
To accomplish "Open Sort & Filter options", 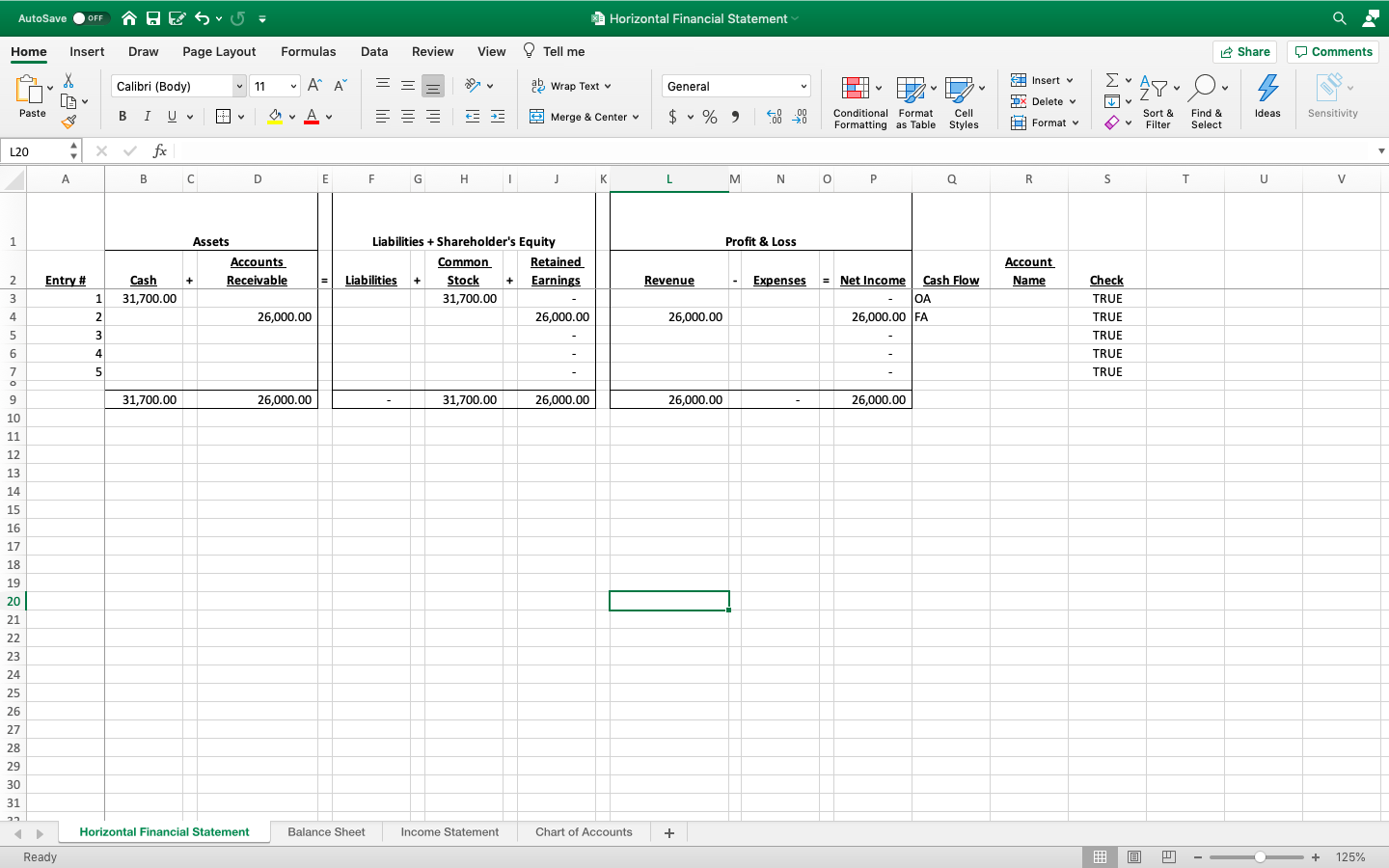I will pyautogui.click(x=1157, y=102).
